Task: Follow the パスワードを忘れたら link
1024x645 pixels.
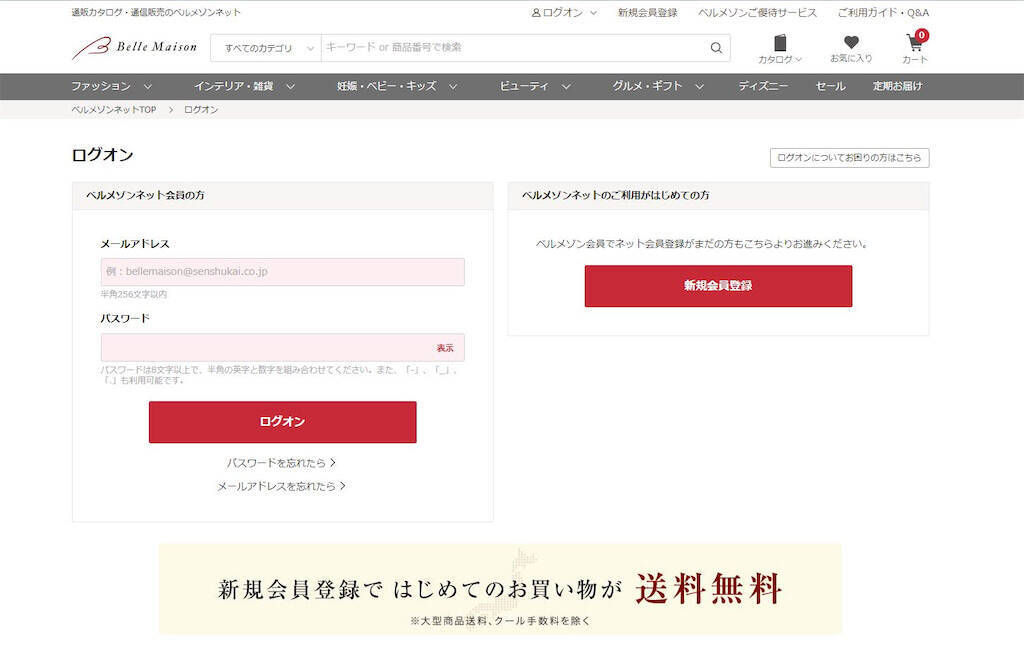Action: tap(281, 463)
